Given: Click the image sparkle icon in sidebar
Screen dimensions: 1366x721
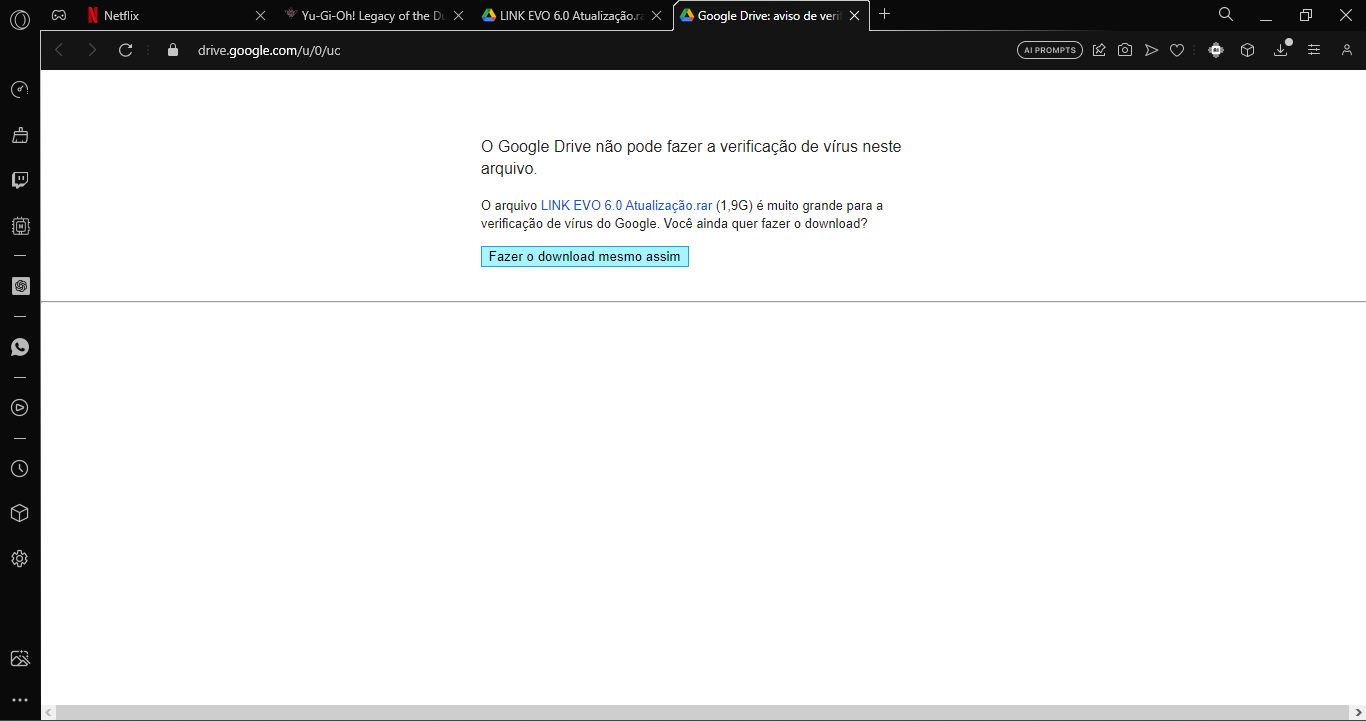Looking at the screenshot, I should click(x=20, y=658).
